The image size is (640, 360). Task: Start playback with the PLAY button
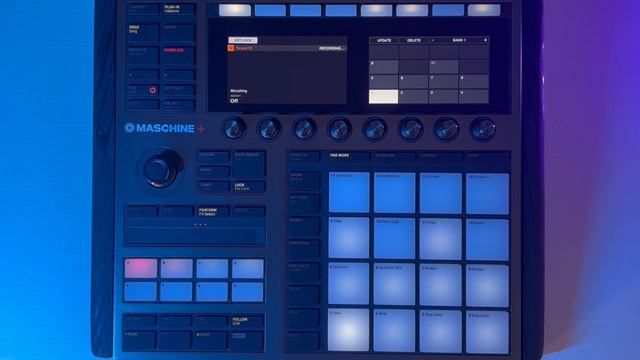point(140,340)
